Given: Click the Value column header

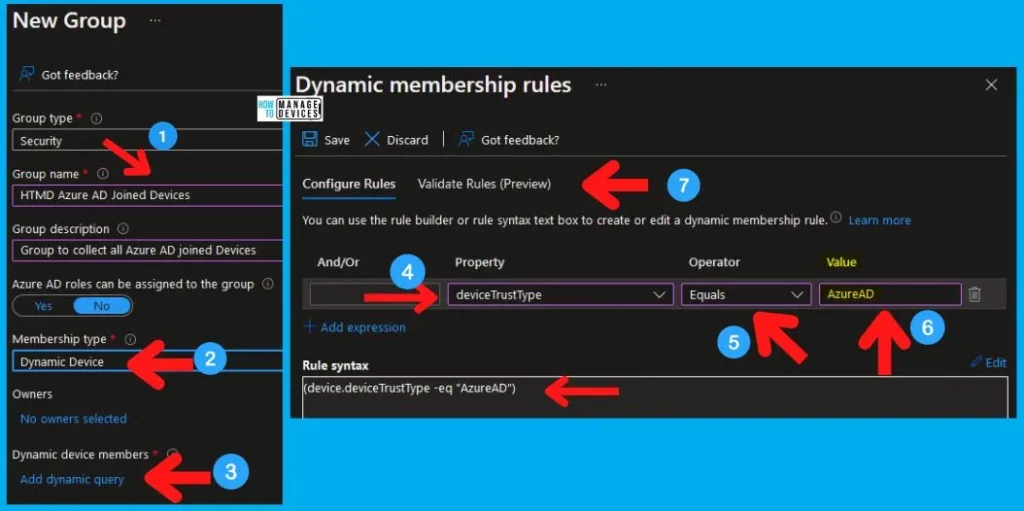Looking at the screenshot, I should point(841,262).
